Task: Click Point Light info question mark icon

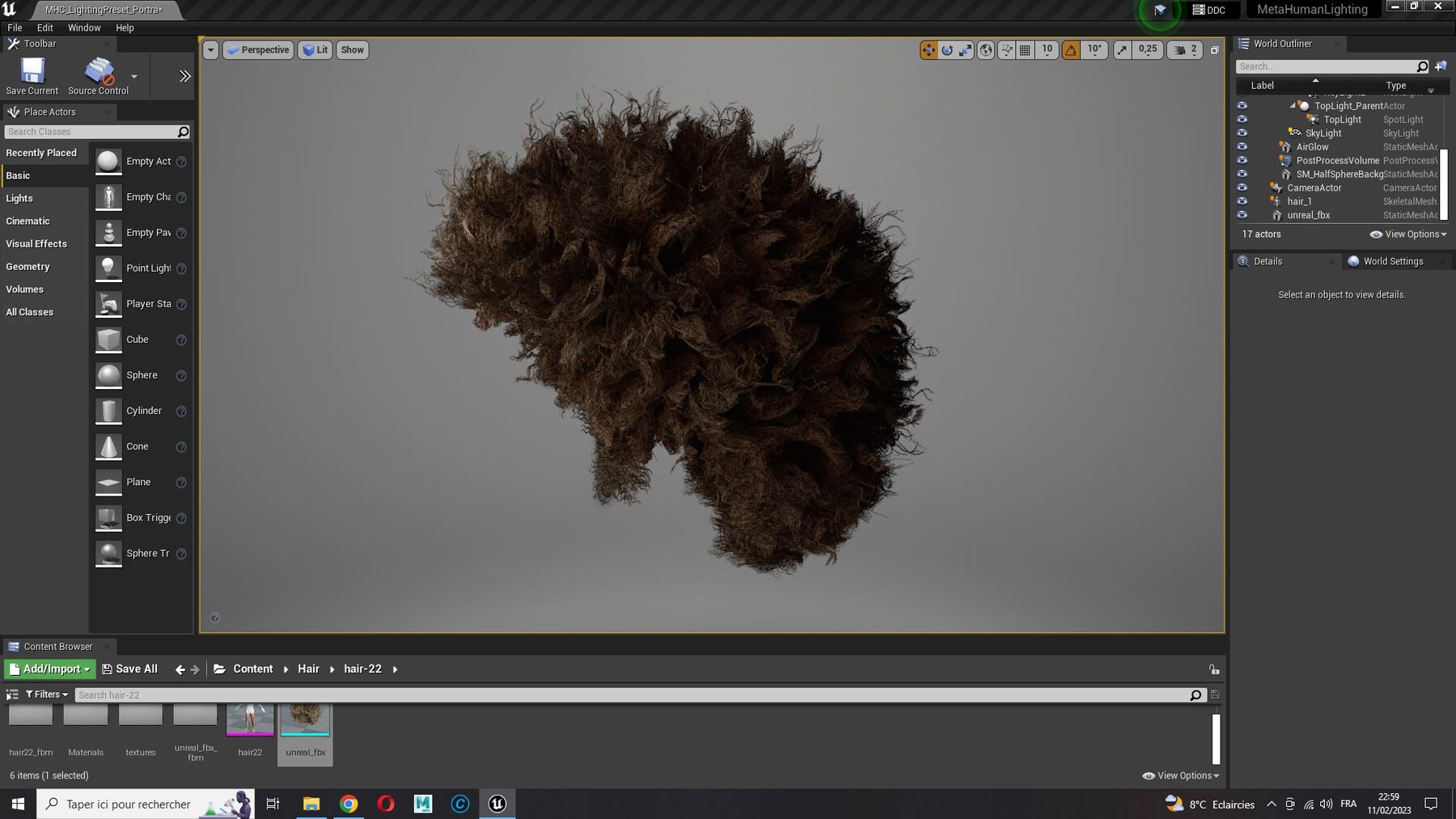Action: click(x=181, y=268)
